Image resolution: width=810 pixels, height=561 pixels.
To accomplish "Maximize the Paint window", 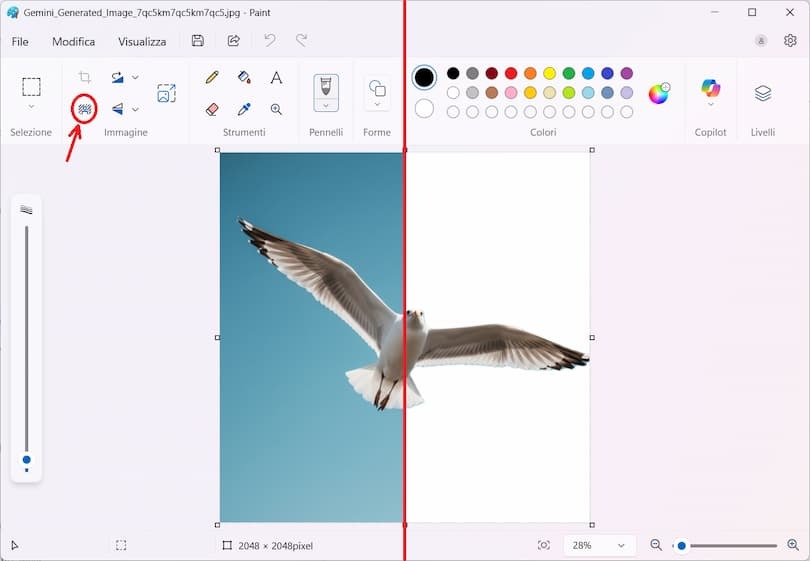I will pyautogui.click(x=752, y=12).
